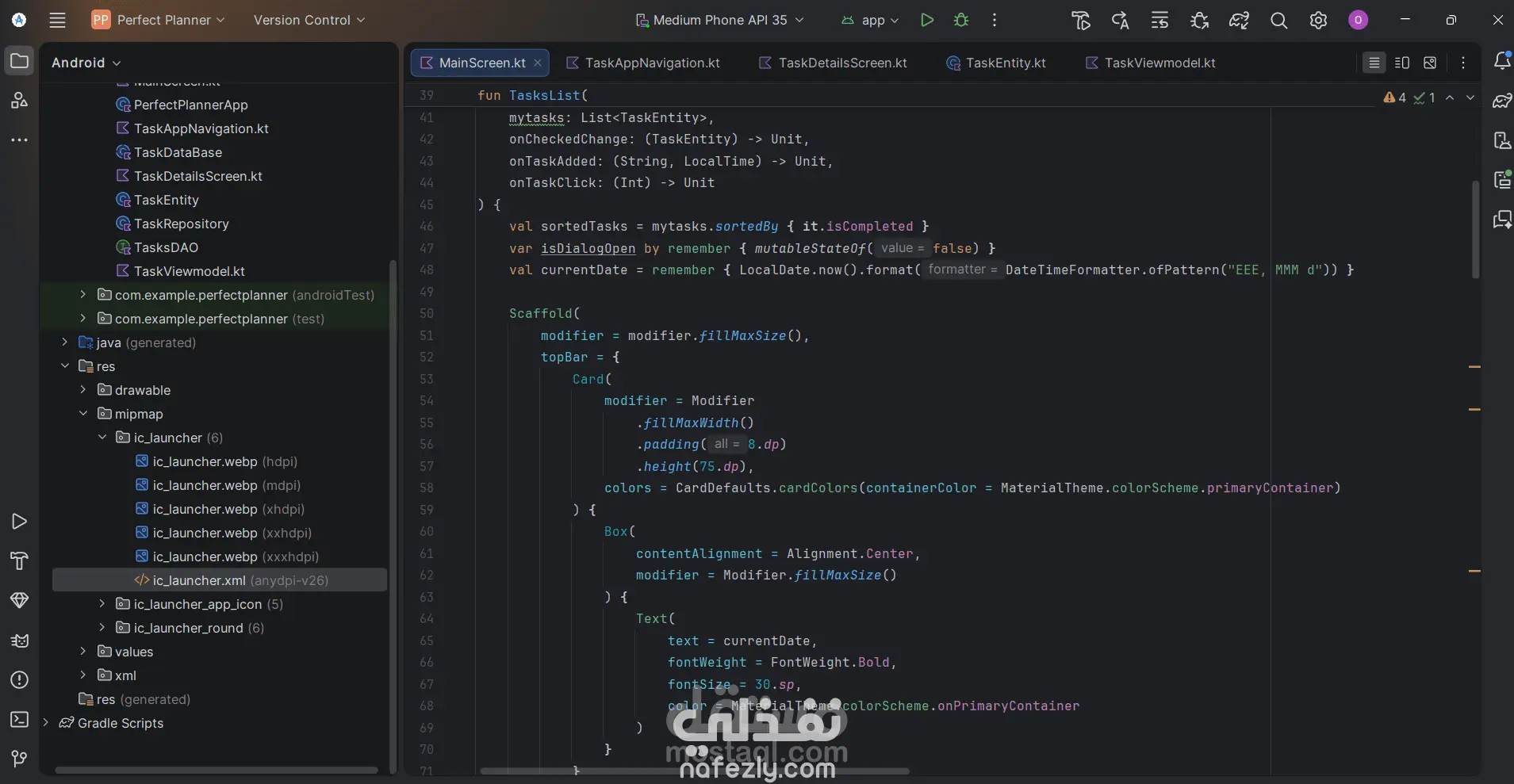Open the Resource Manager tool window

point(19,101)
